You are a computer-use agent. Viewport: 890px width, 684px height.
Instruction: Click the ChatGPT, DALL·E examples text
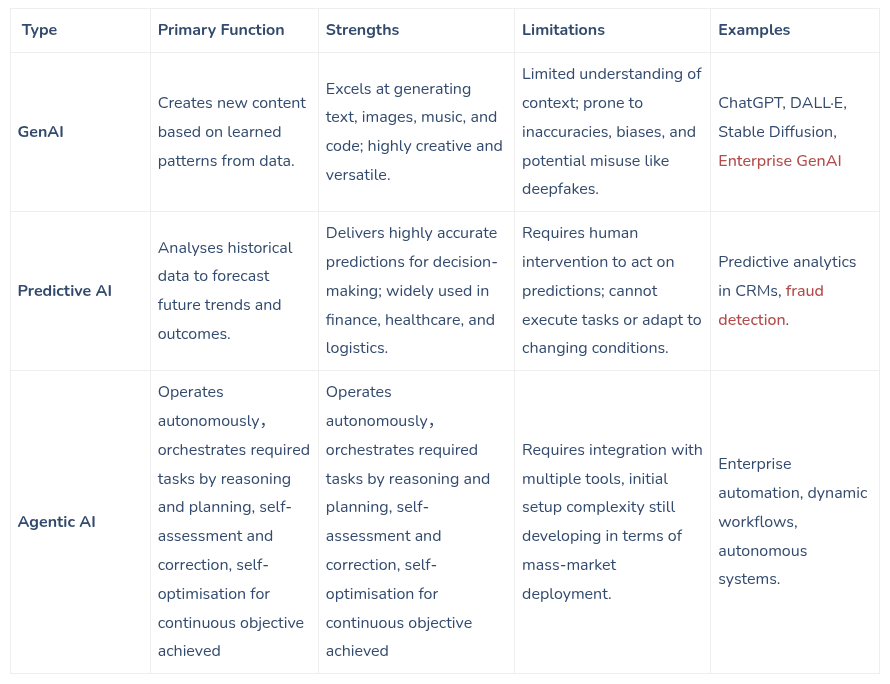781,103
